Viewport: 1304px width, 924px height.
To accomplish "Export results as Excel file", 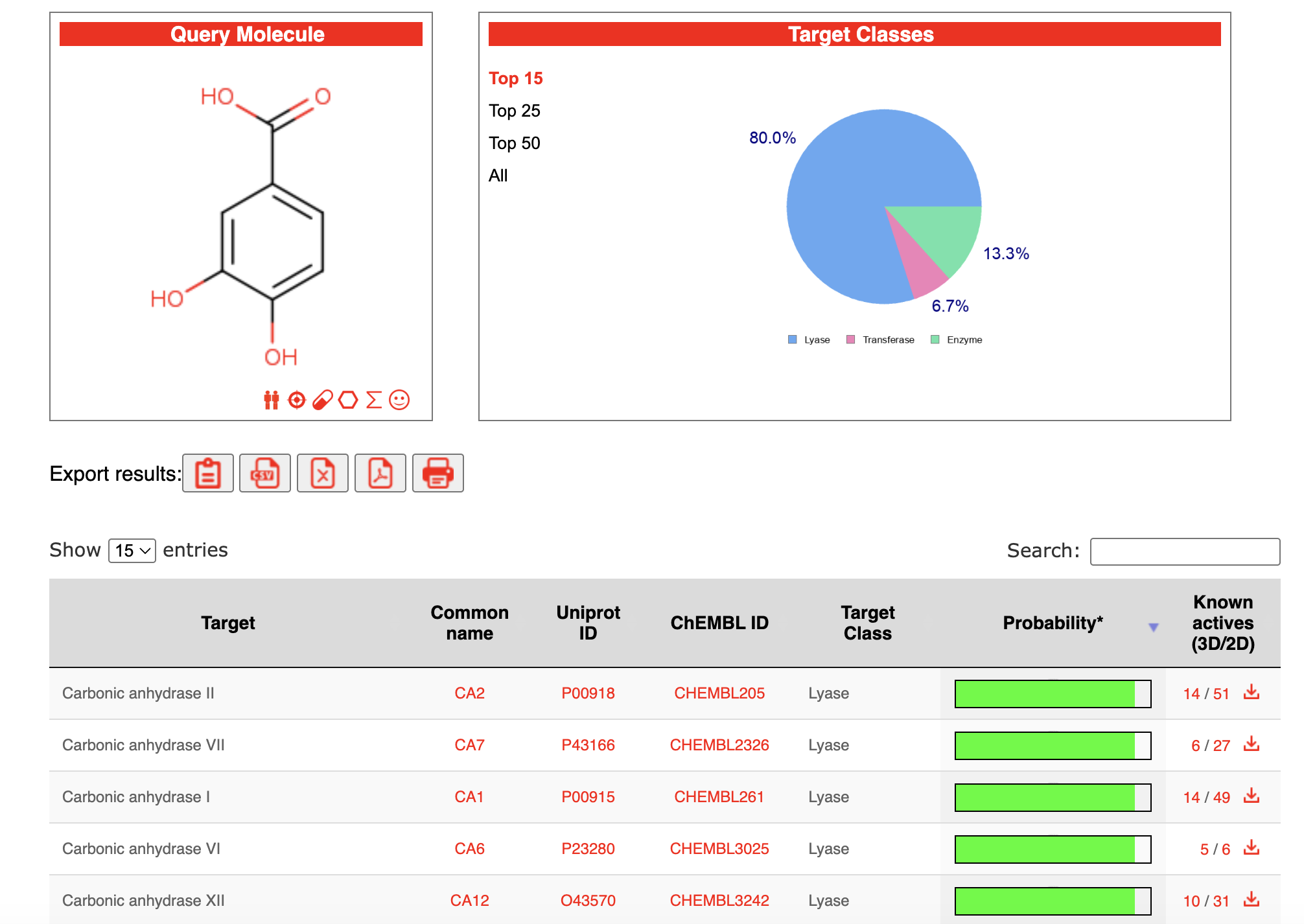I will point(322,474).
